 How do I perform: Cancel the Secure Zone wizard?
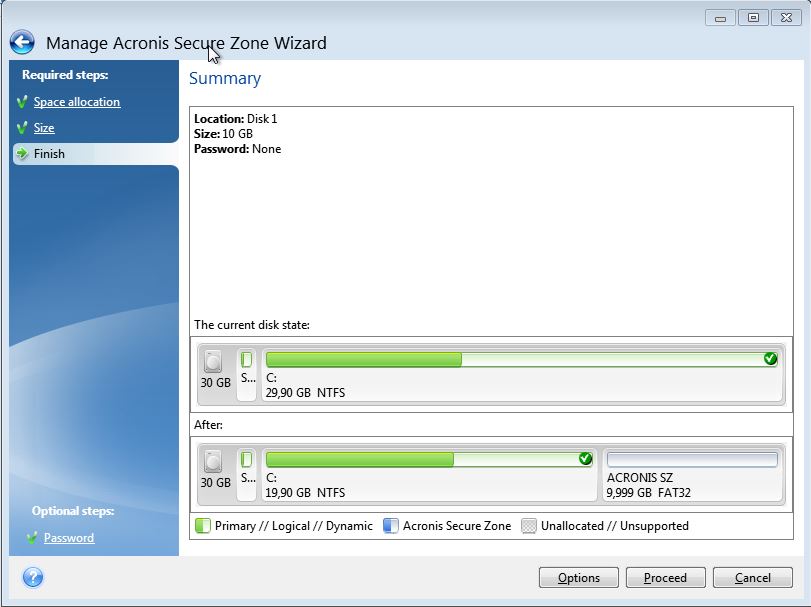753,578
